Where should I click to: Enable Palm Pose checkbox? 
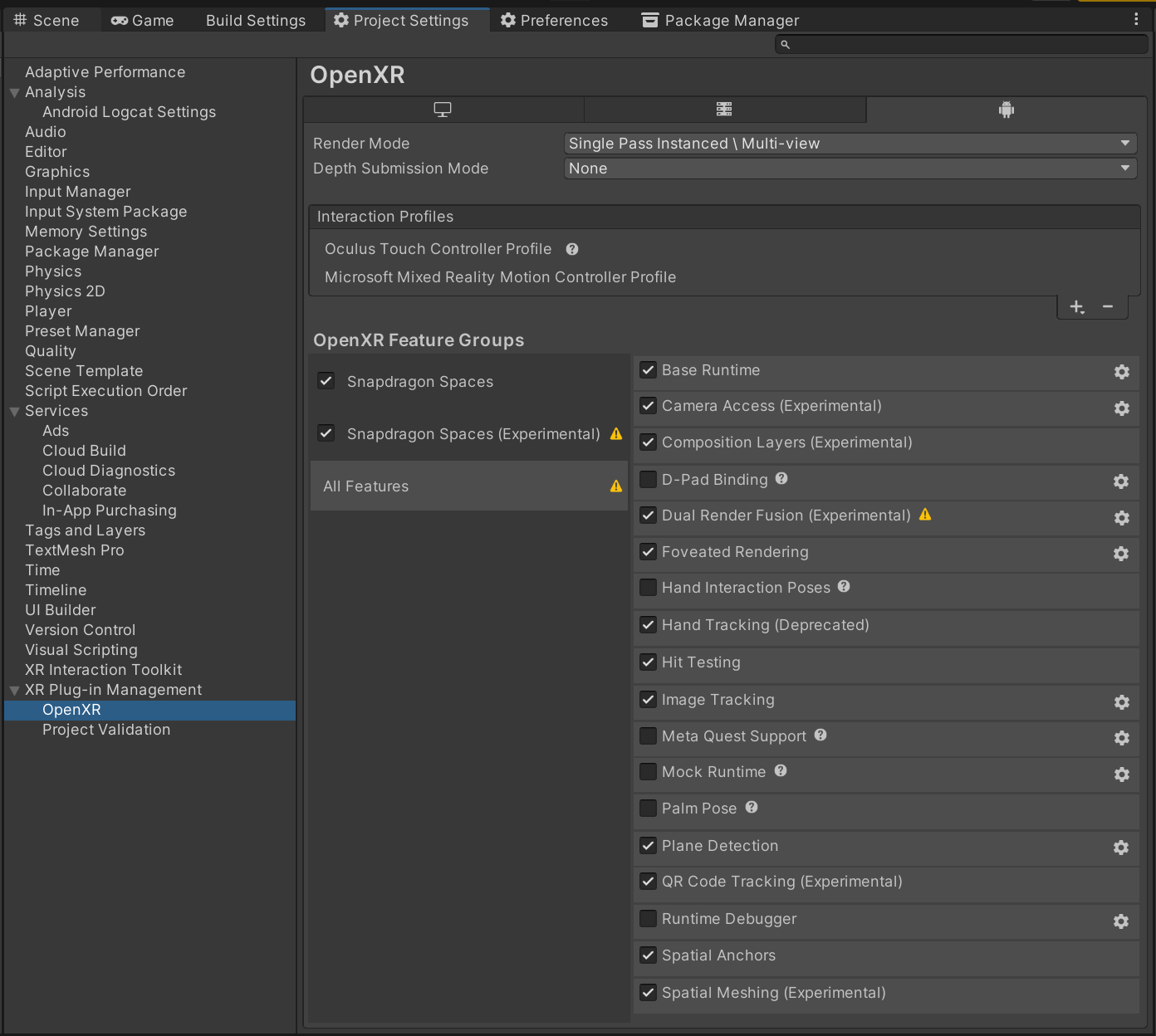[x=649, y=808]
